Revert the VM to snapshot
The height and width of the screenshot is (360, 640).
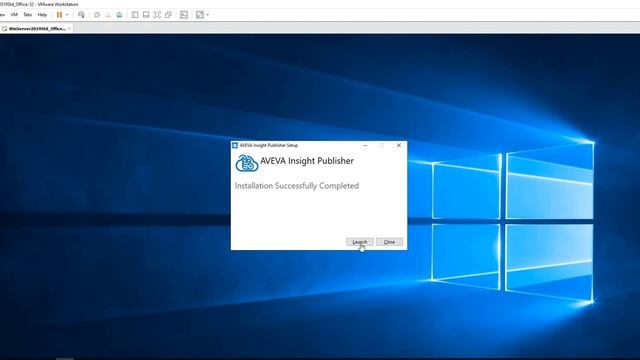click(x=108, y=15)
